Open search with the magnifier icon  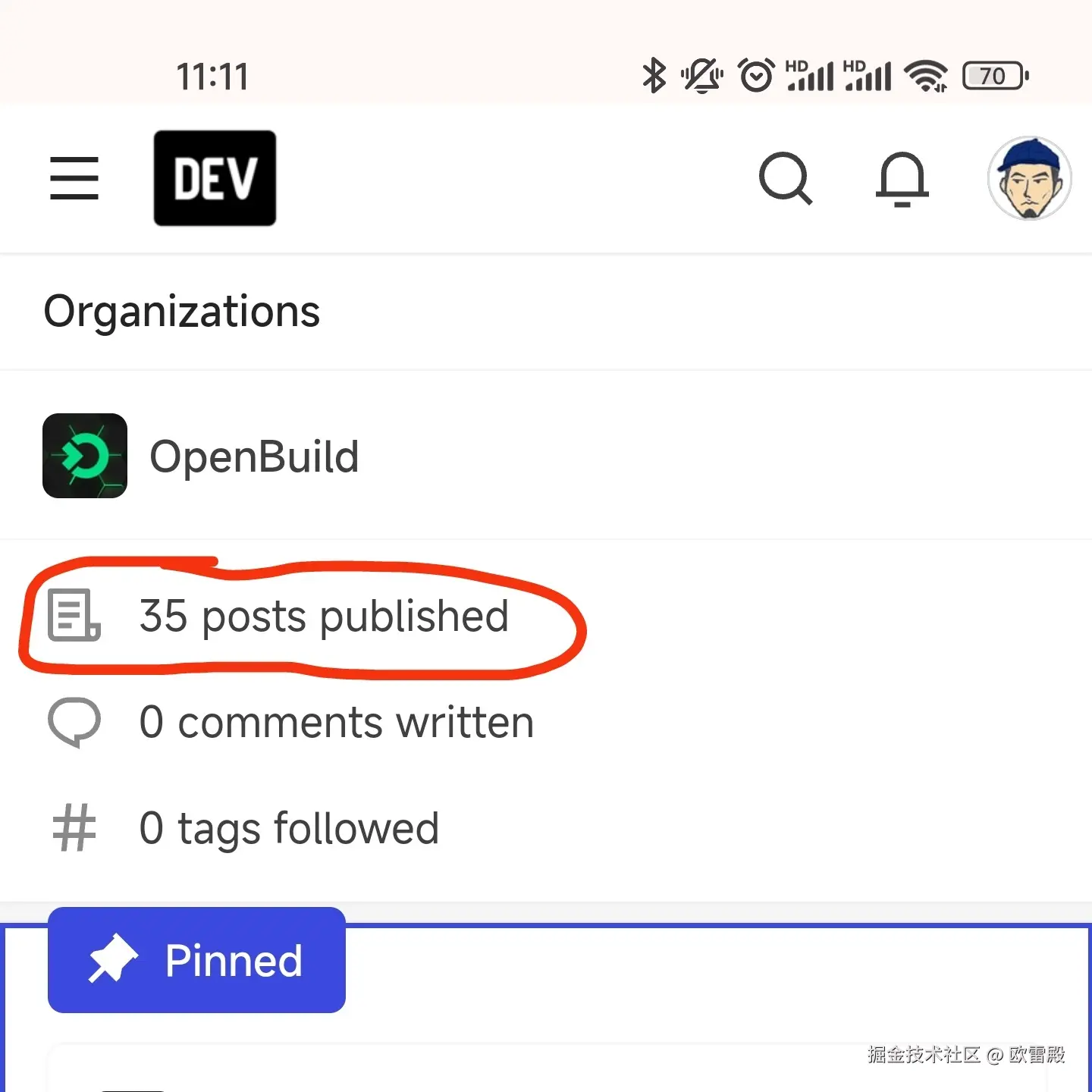click(786, 179)
